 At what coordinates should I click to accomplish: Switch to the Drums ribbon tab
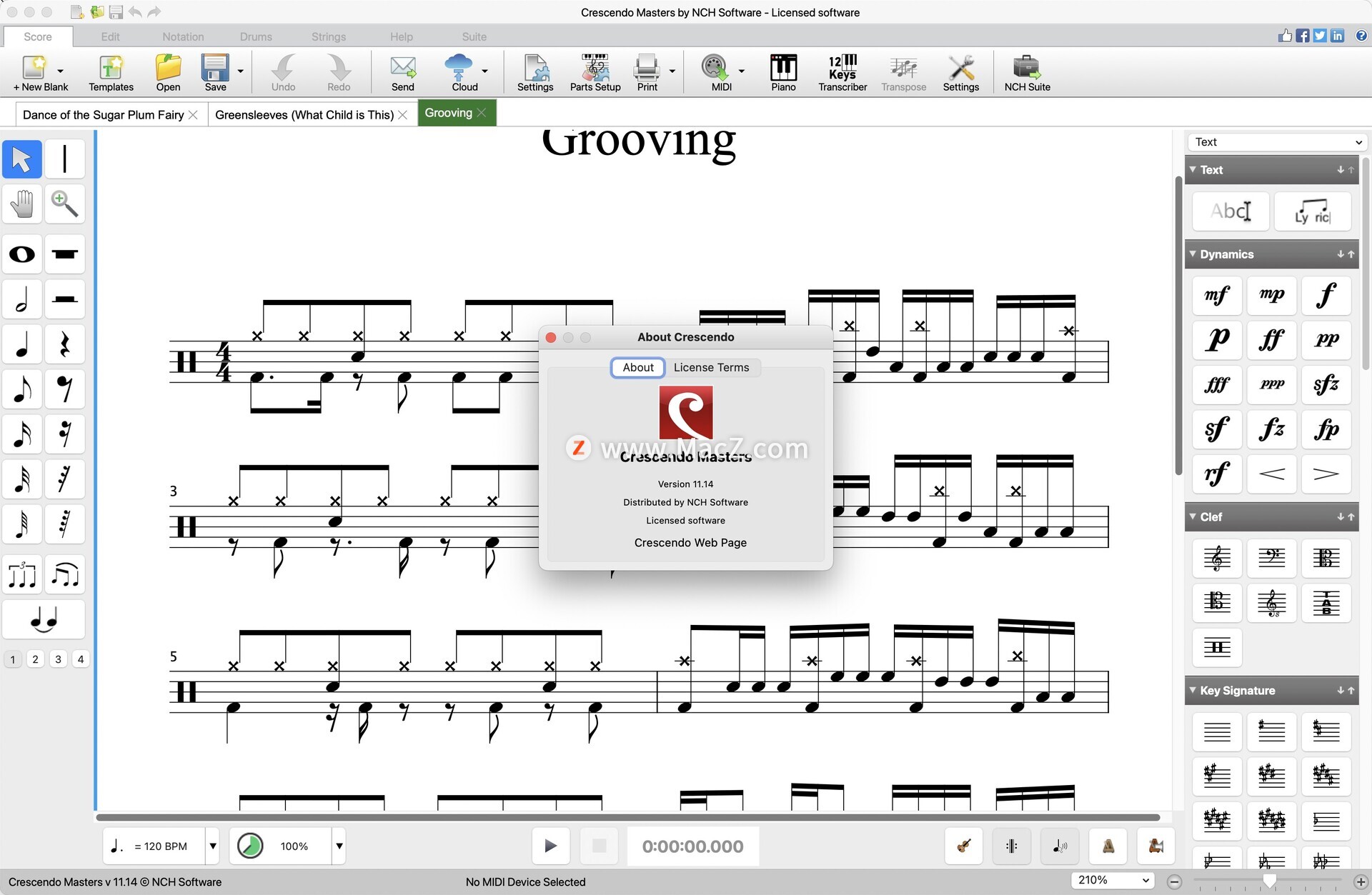tap(256, 36)
